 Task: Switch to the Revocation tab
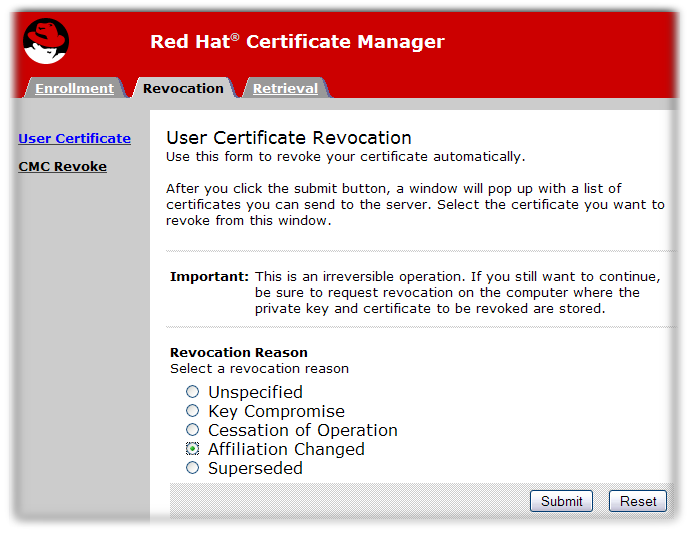coord(183,88)
